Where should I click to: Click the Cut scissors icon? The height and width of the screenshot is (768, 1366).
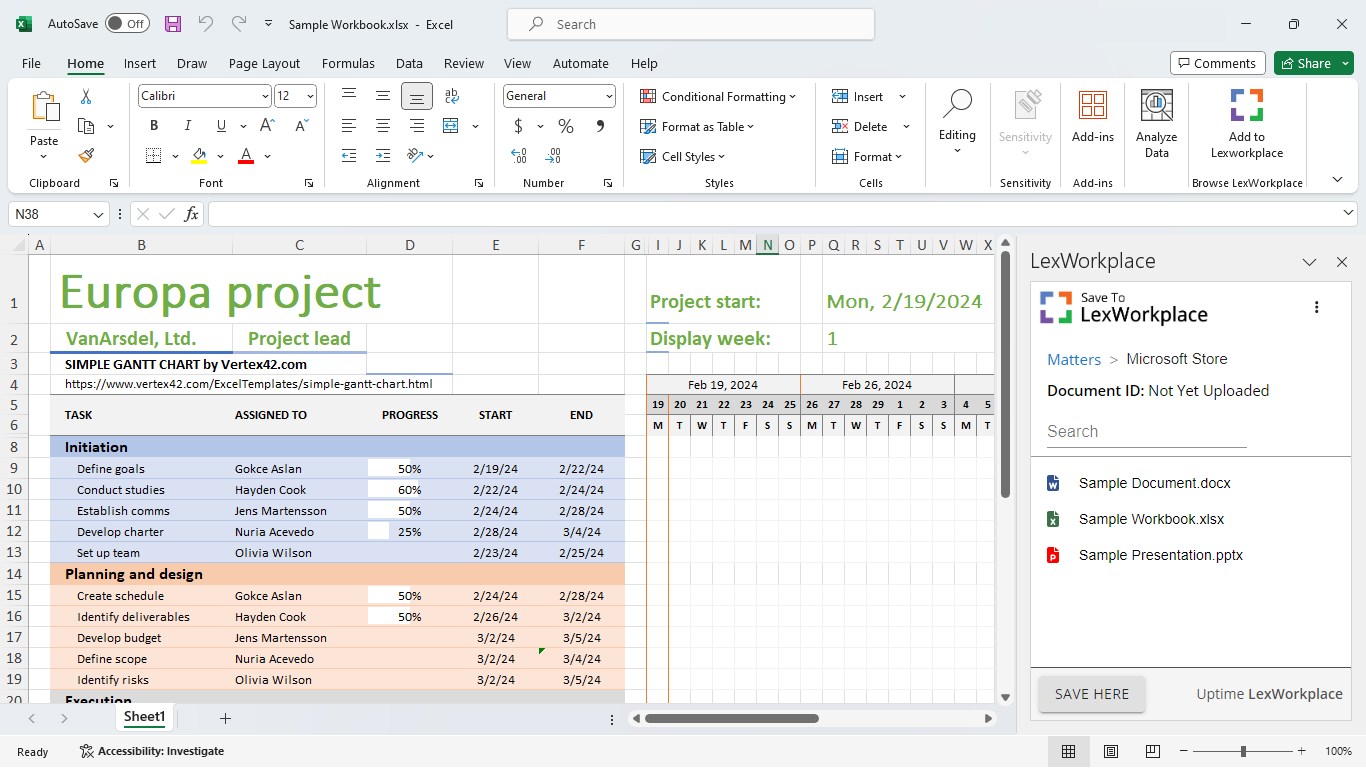click(x=86, y=96)
